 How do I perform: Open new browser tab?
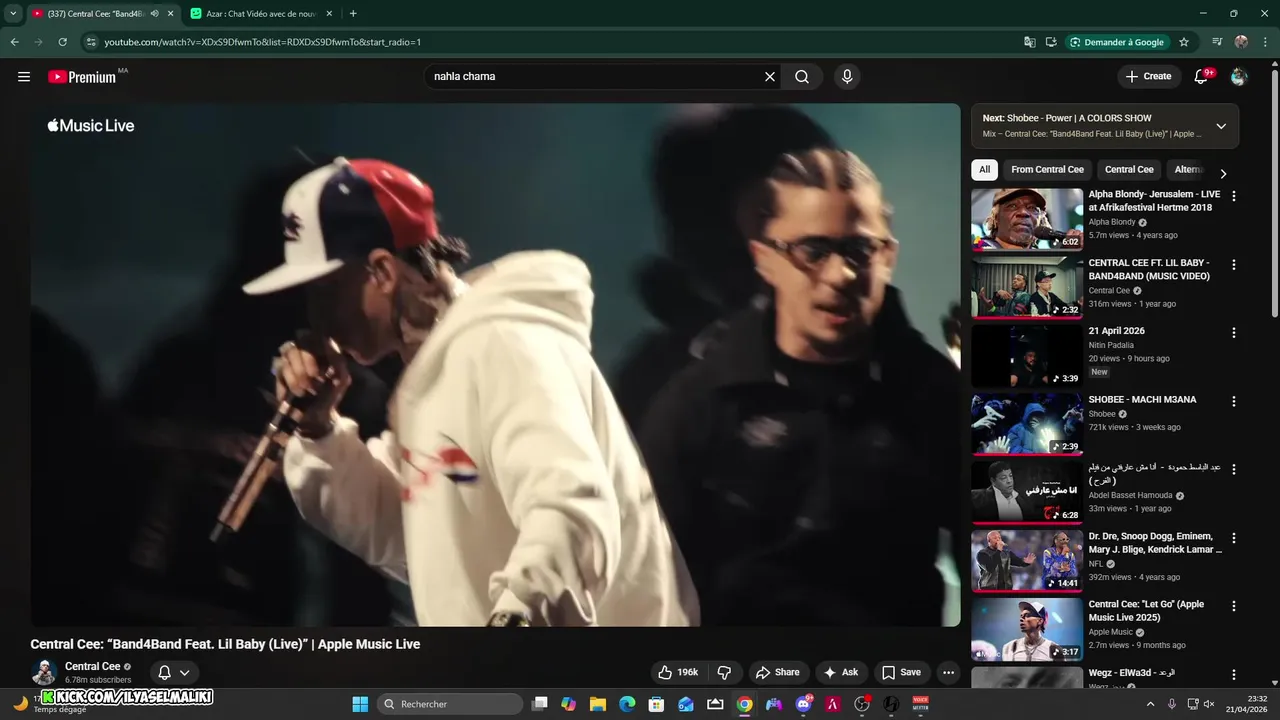click(x=353, y=14)
